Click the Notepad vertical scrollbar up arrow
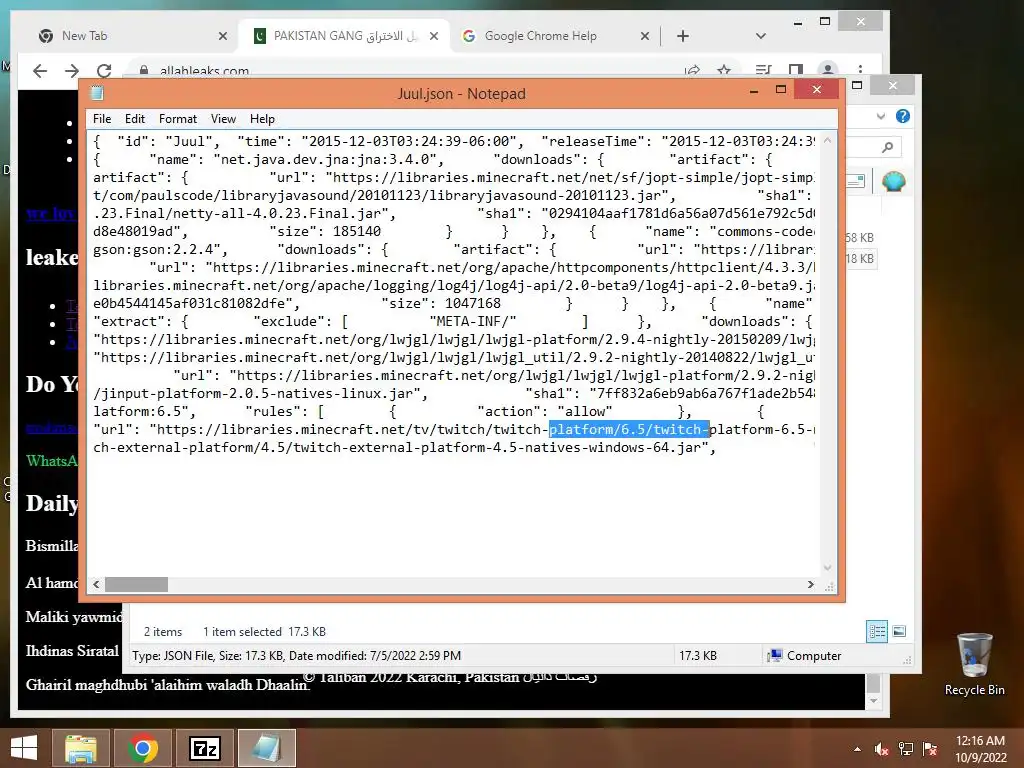The height and width of the screenshot is (768, 1024). [x=827, y=140]
